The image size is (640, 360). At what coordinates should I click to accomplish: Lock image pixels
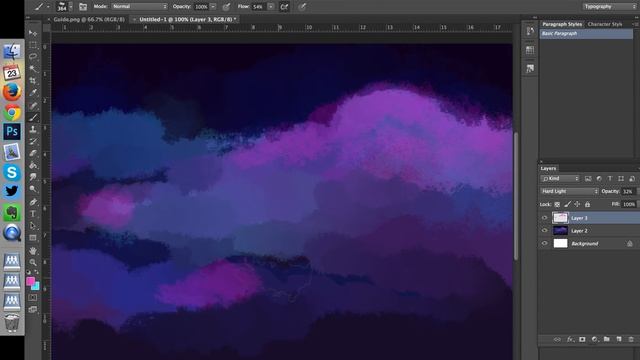click(x=567, y=204)
